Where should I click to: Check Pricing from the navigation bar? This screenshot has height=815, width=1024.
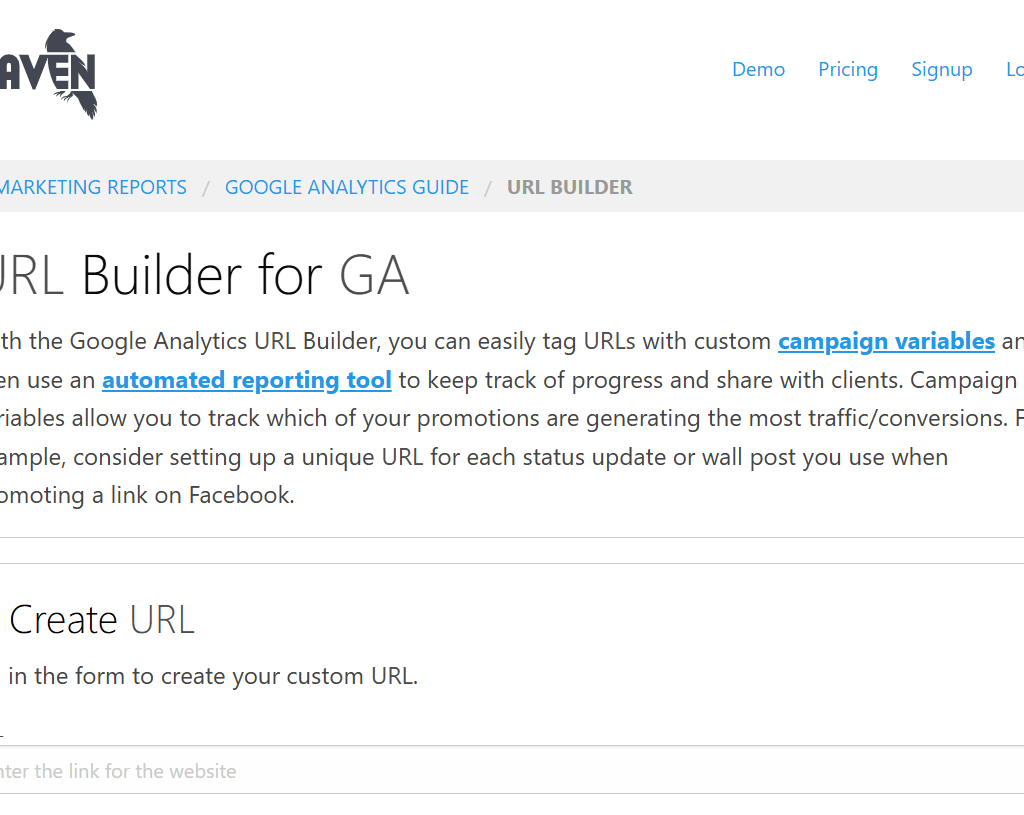point(847,69)
